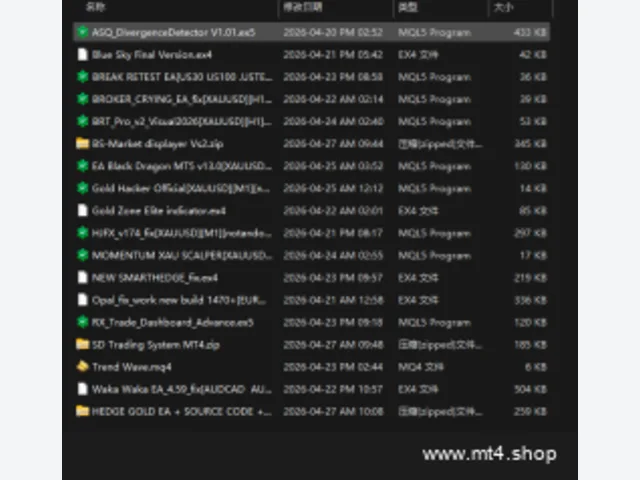Click the green icon beside EA Black Dragon MT5

pyautogui.click(x=82, y=166)
